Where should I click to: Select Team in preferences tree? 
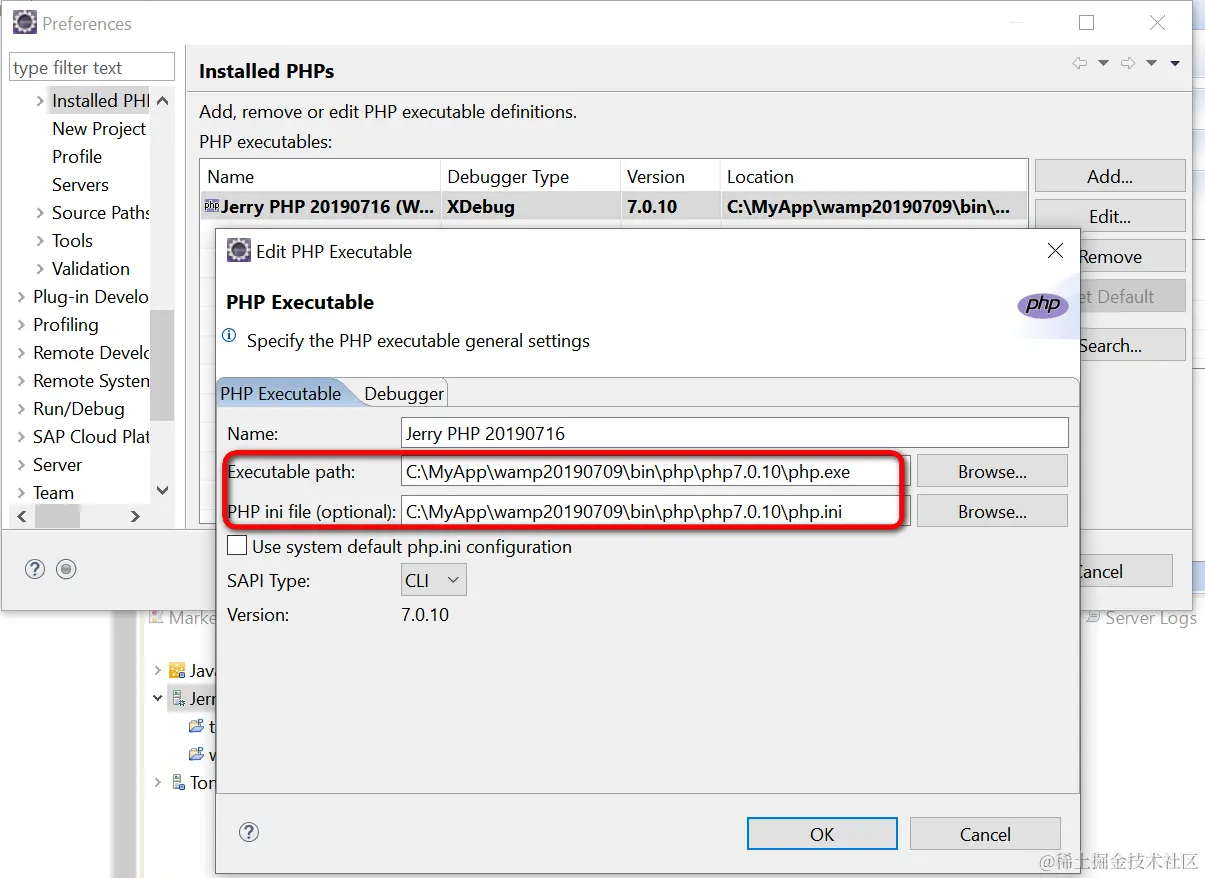[x=53, y=492]
